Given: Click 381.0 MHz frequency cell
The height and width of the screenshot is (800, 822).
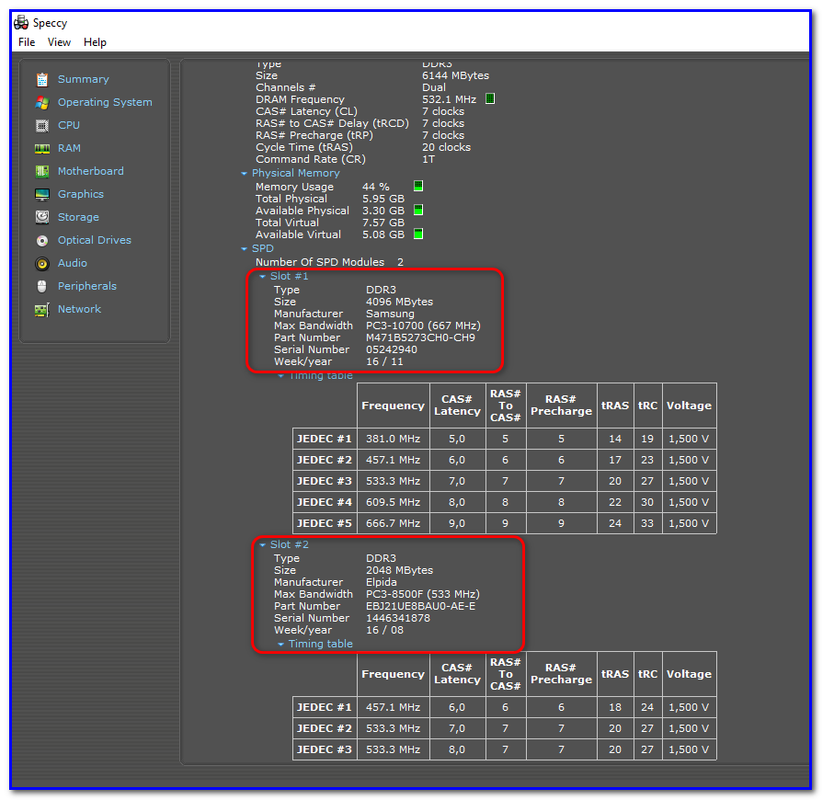Looking at the screenshot, I should coord(393,439).
